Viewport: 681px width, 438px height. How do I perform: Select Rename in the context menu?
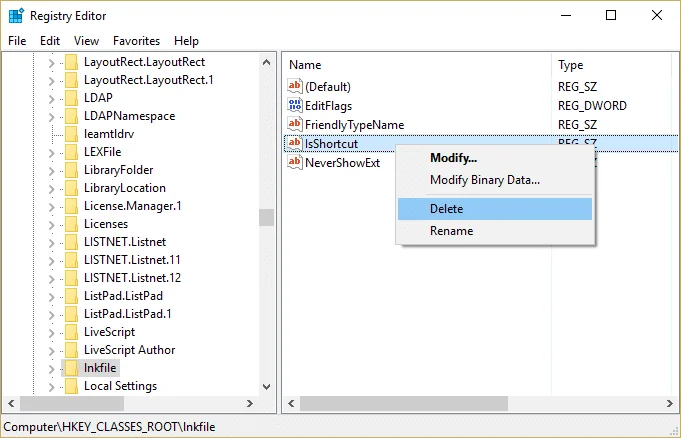pos(451,231)
